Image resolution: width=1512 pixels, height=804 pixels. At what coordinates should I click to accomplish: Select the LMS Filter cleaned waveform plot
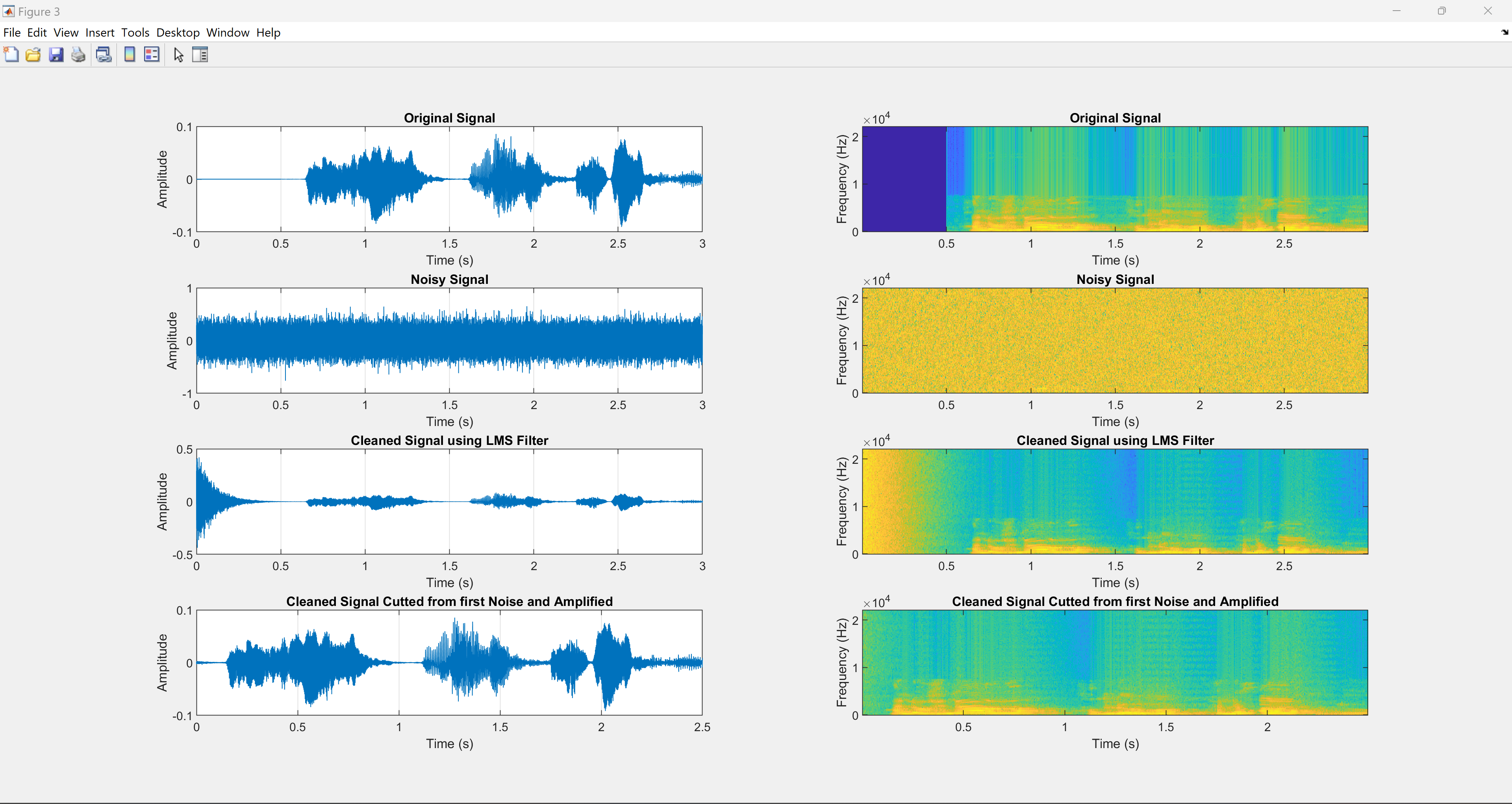click(449, 502)
